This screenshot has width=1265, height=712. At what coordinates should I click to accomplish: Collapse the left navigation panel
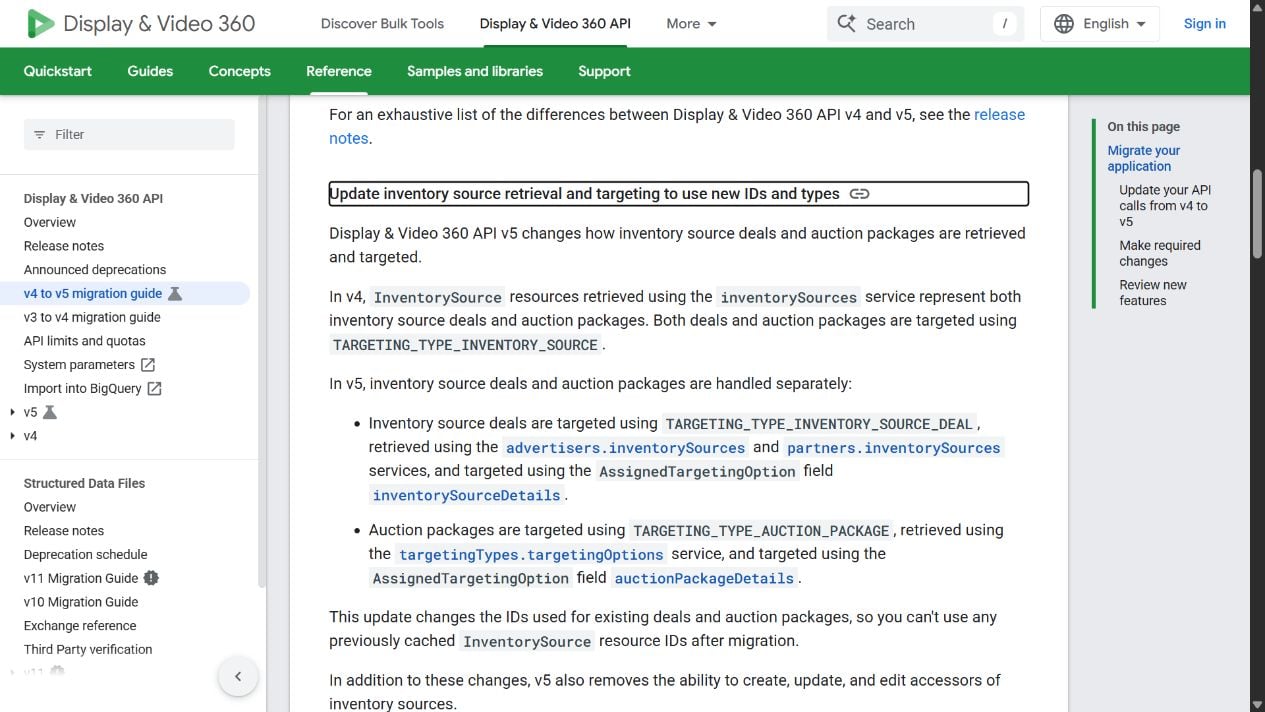(x=238, y=677)
